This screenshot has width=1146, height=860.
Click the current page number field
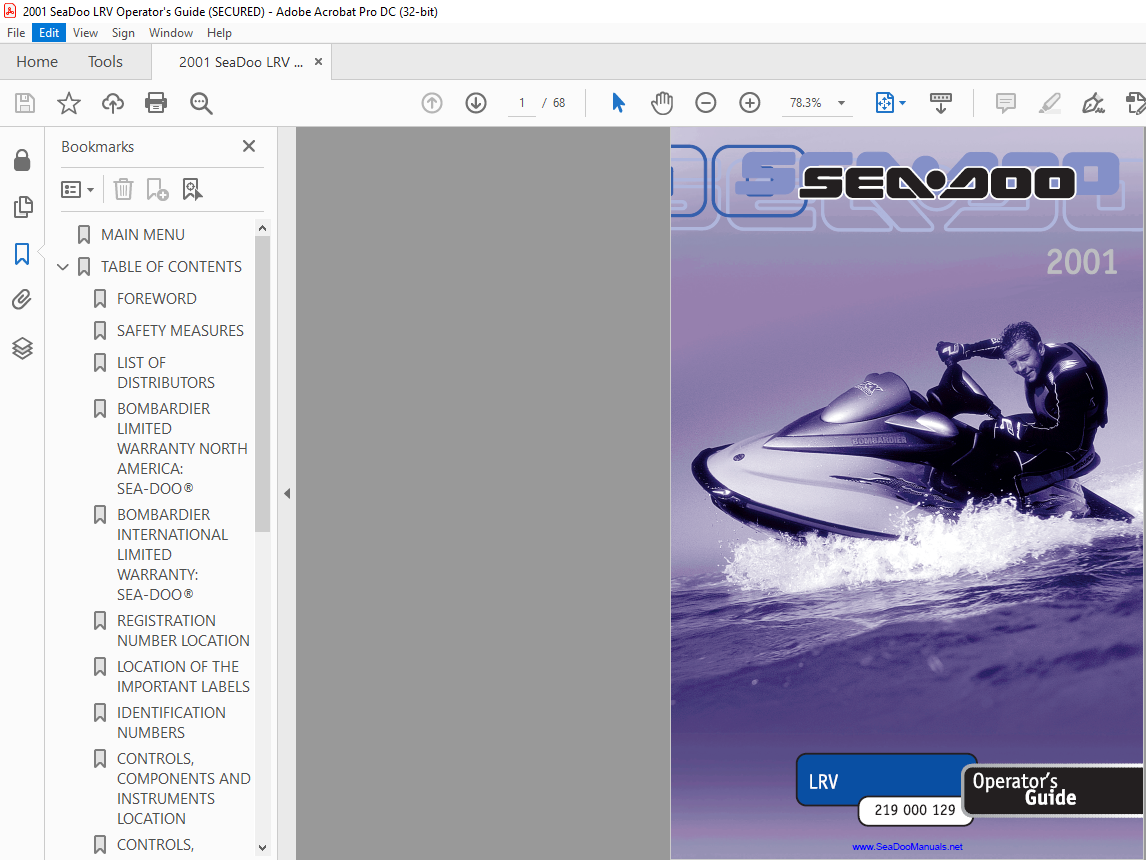pos(522,103)
